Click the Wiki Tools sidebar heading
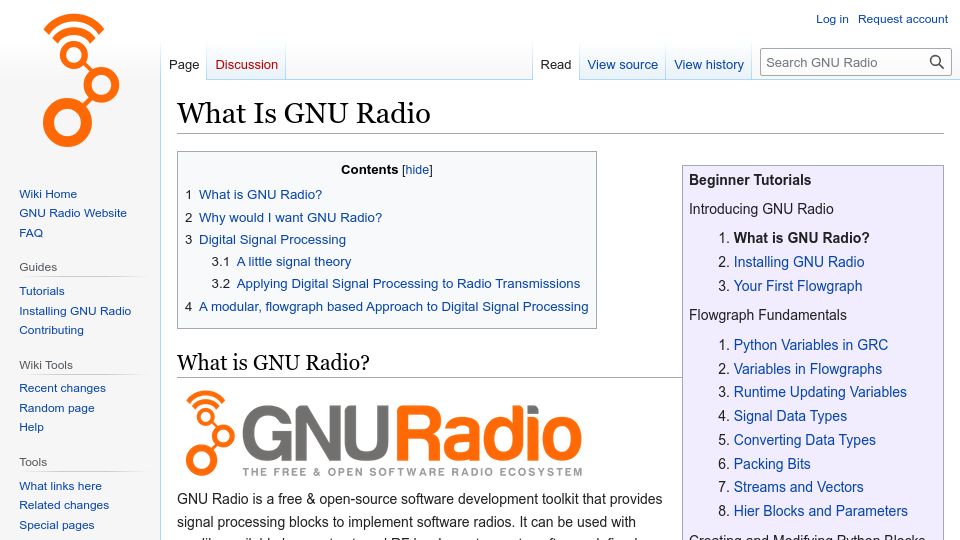The width and height of the screenshot is (960, 540). tap(46, 365)
